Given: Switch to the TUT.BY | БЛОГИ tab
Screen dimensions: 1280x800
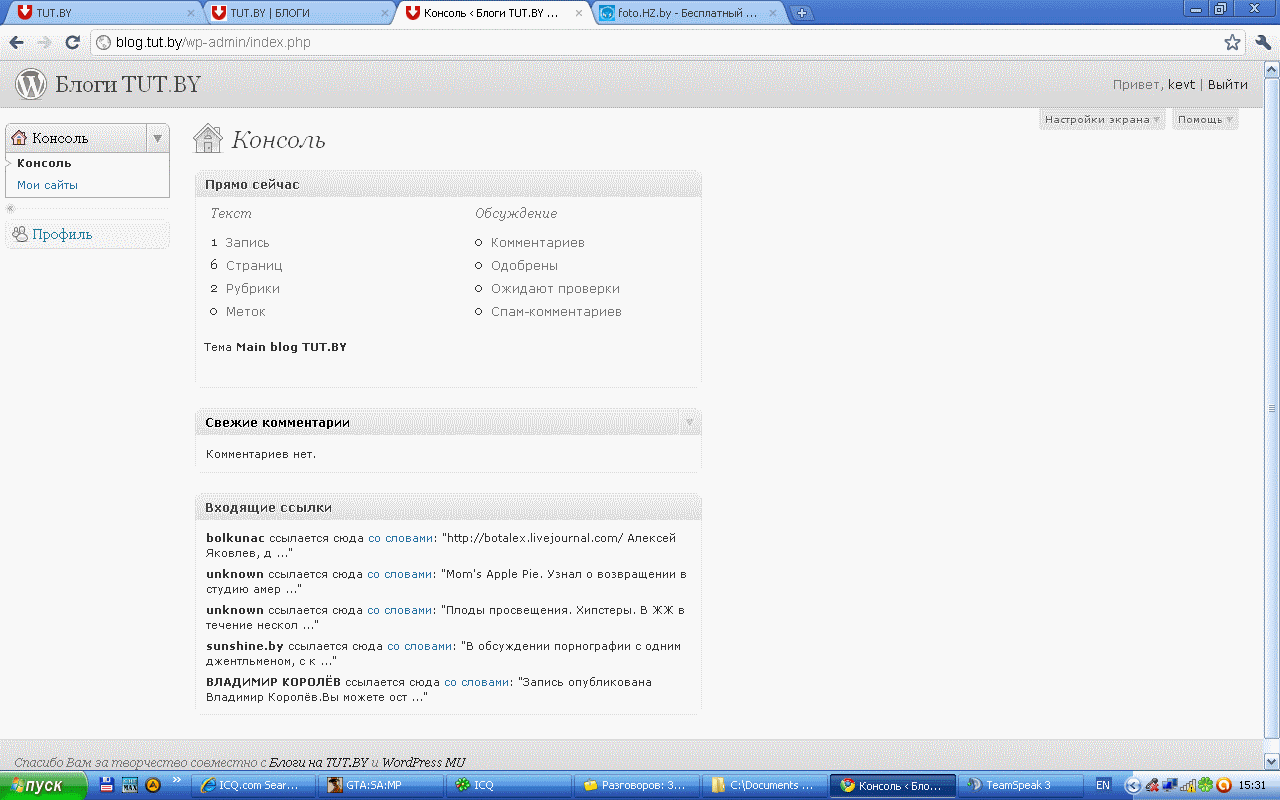Looking at the screenshot, I should point(298,13).
